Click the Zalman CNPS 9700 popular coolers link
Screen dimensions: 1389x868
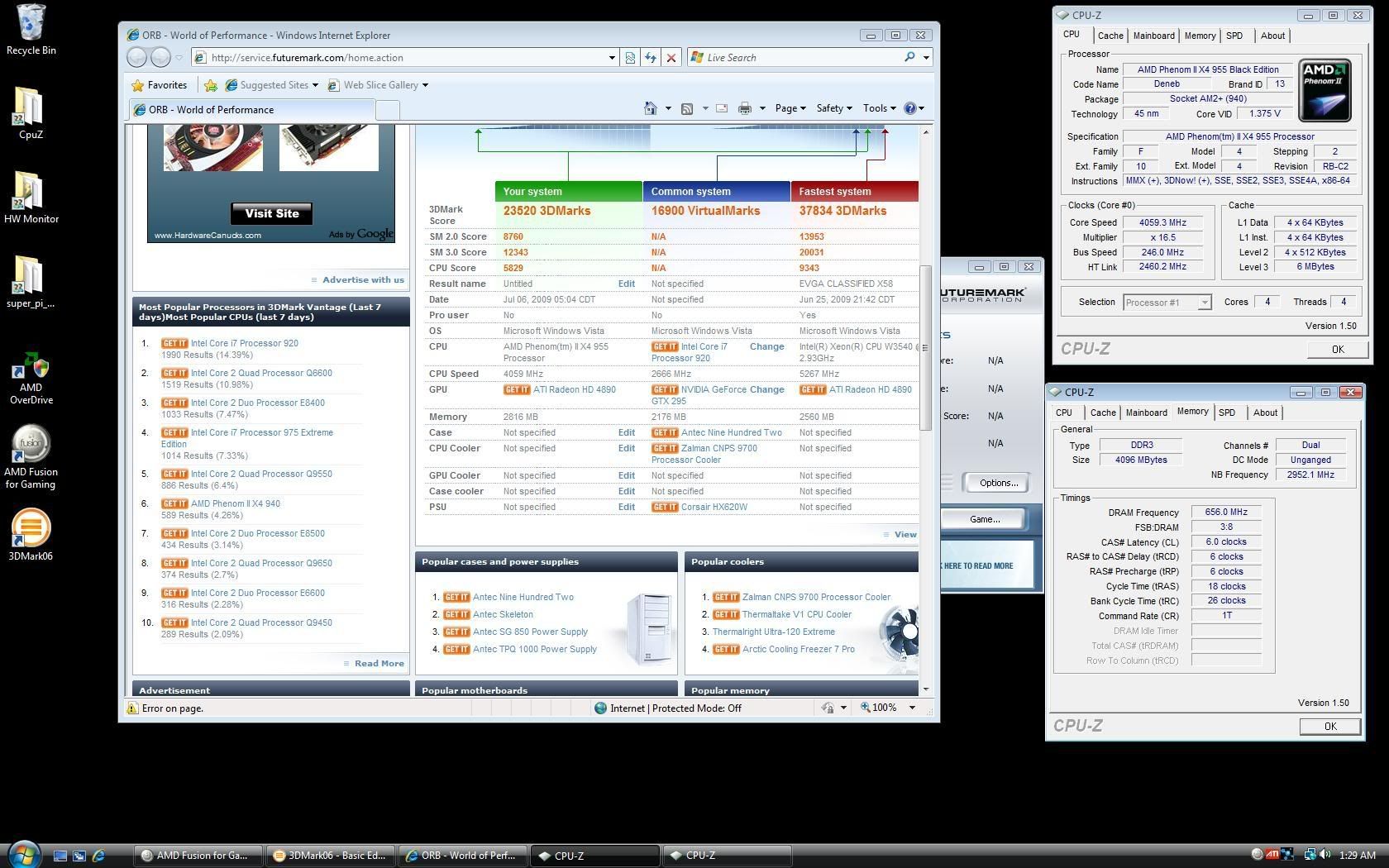816,597
